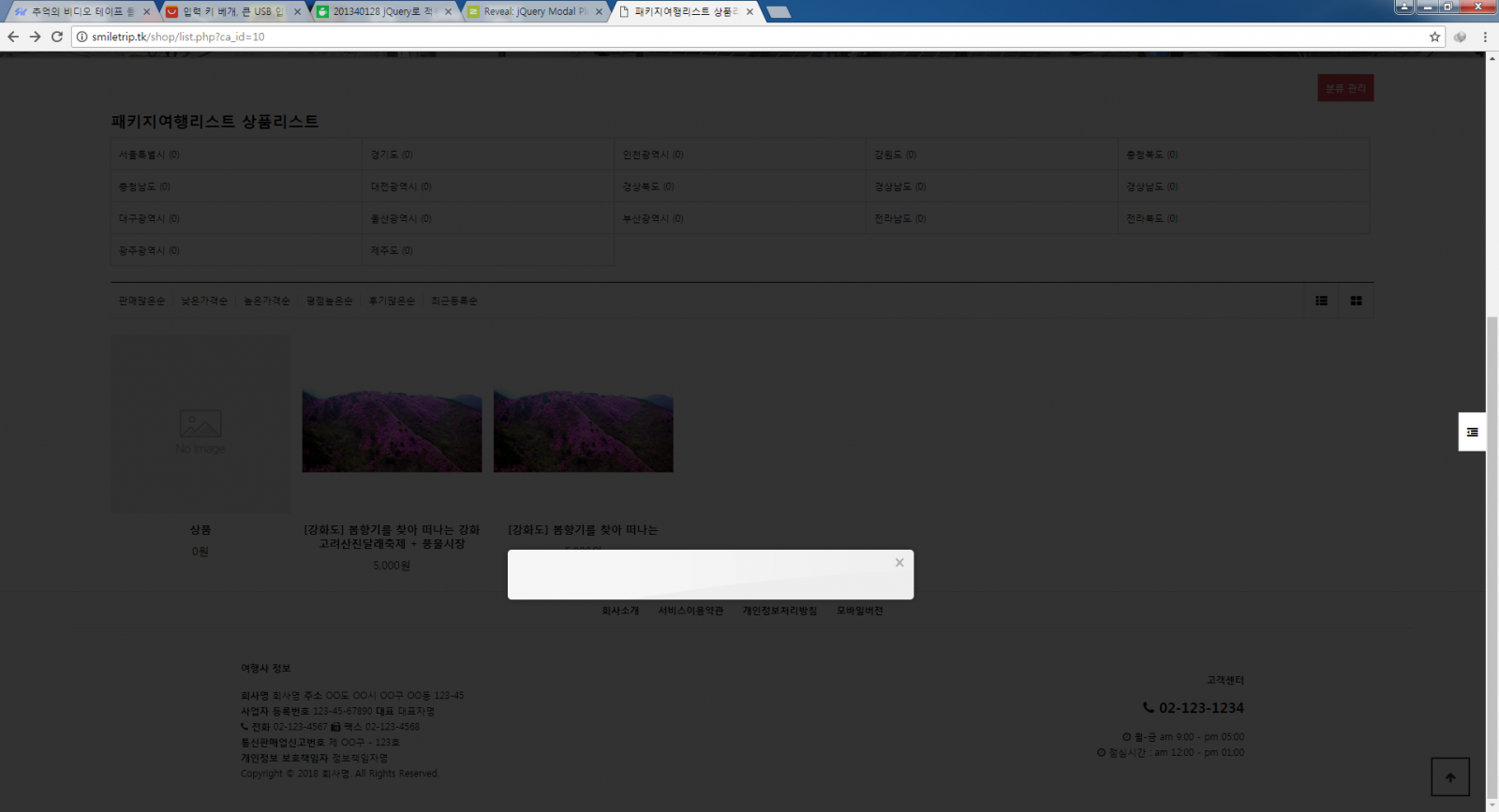The image size is (1499, 812).
Task: Click the 패키지여행리스트 상품리스트 heading
Action: pos(215,122)
